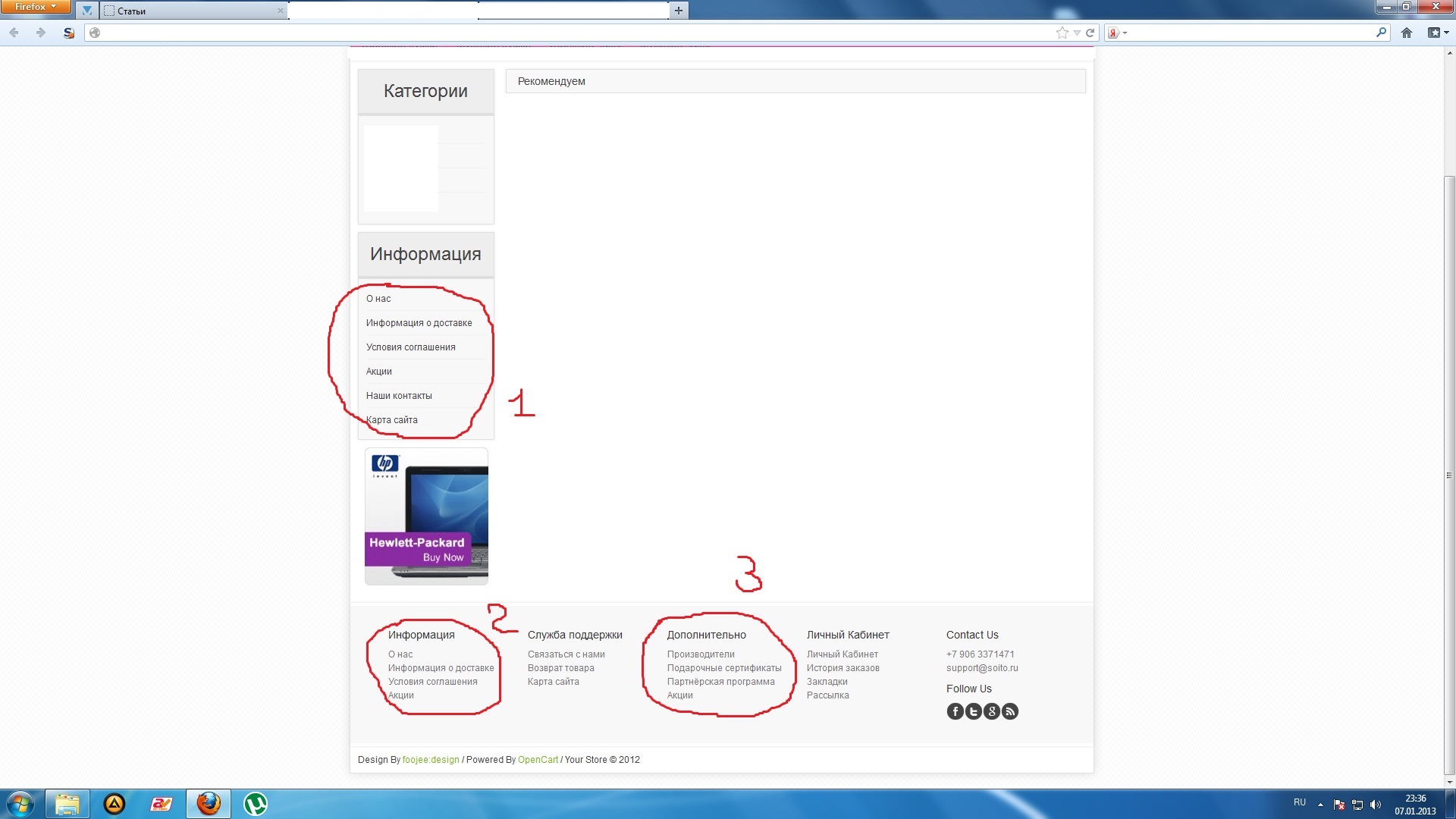Expand URL history dropdown arrow
Screen dimensions: 1456x819
tap(1077, 33)
